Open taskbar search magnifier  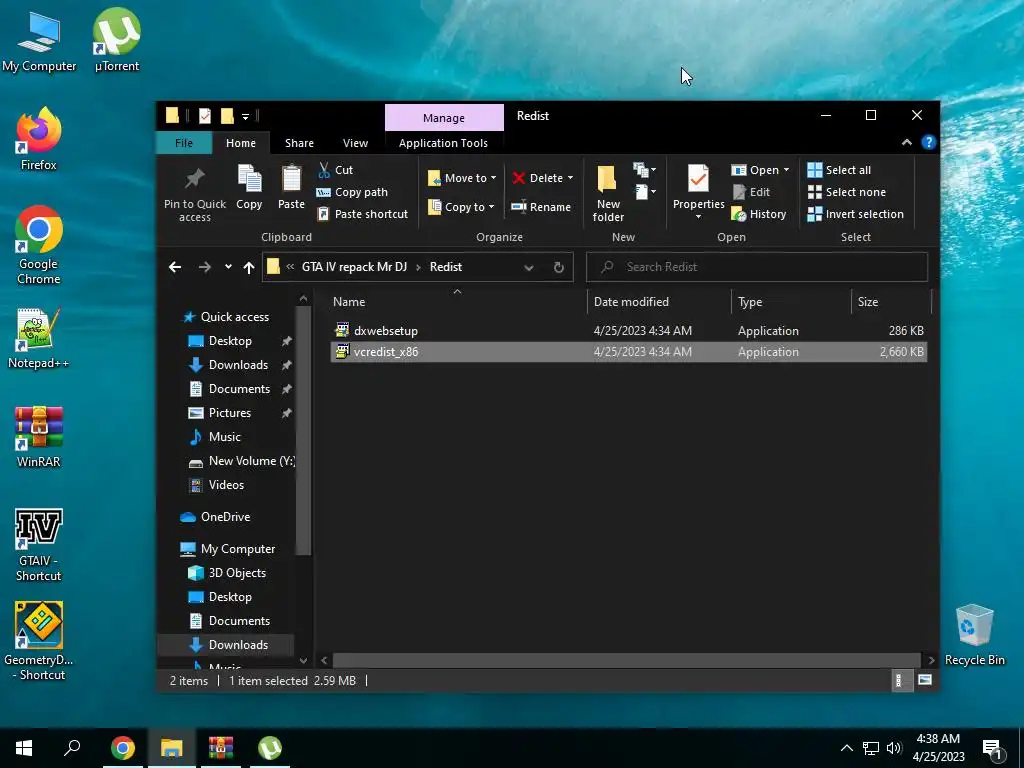click(x=72, y=748)
